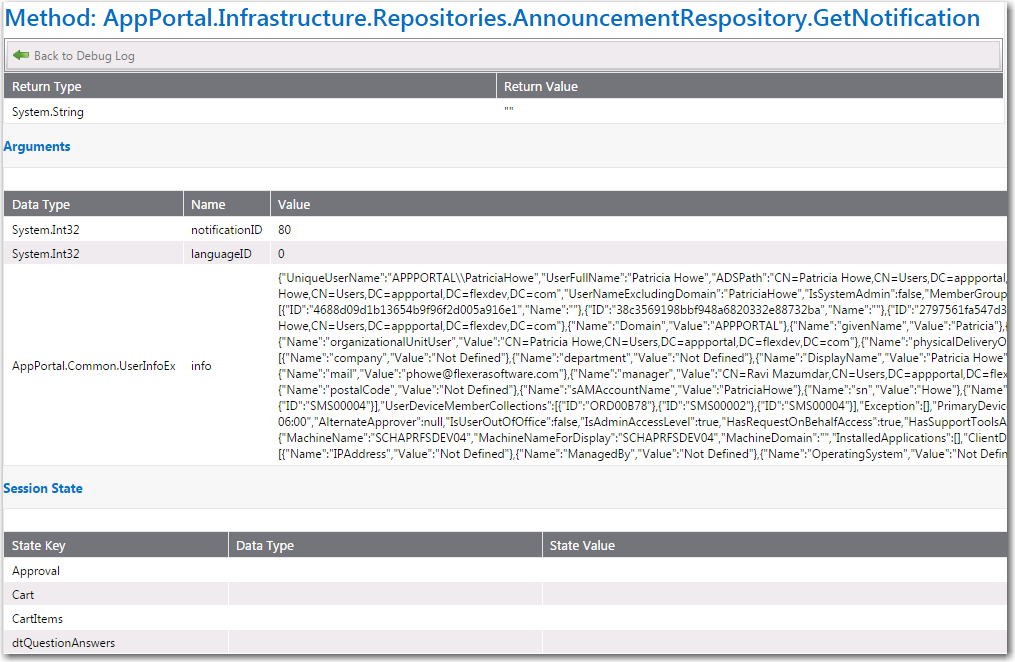Click the Return Value column header
This screenshot has width=1015, height=662.
(x=541, y=86)
